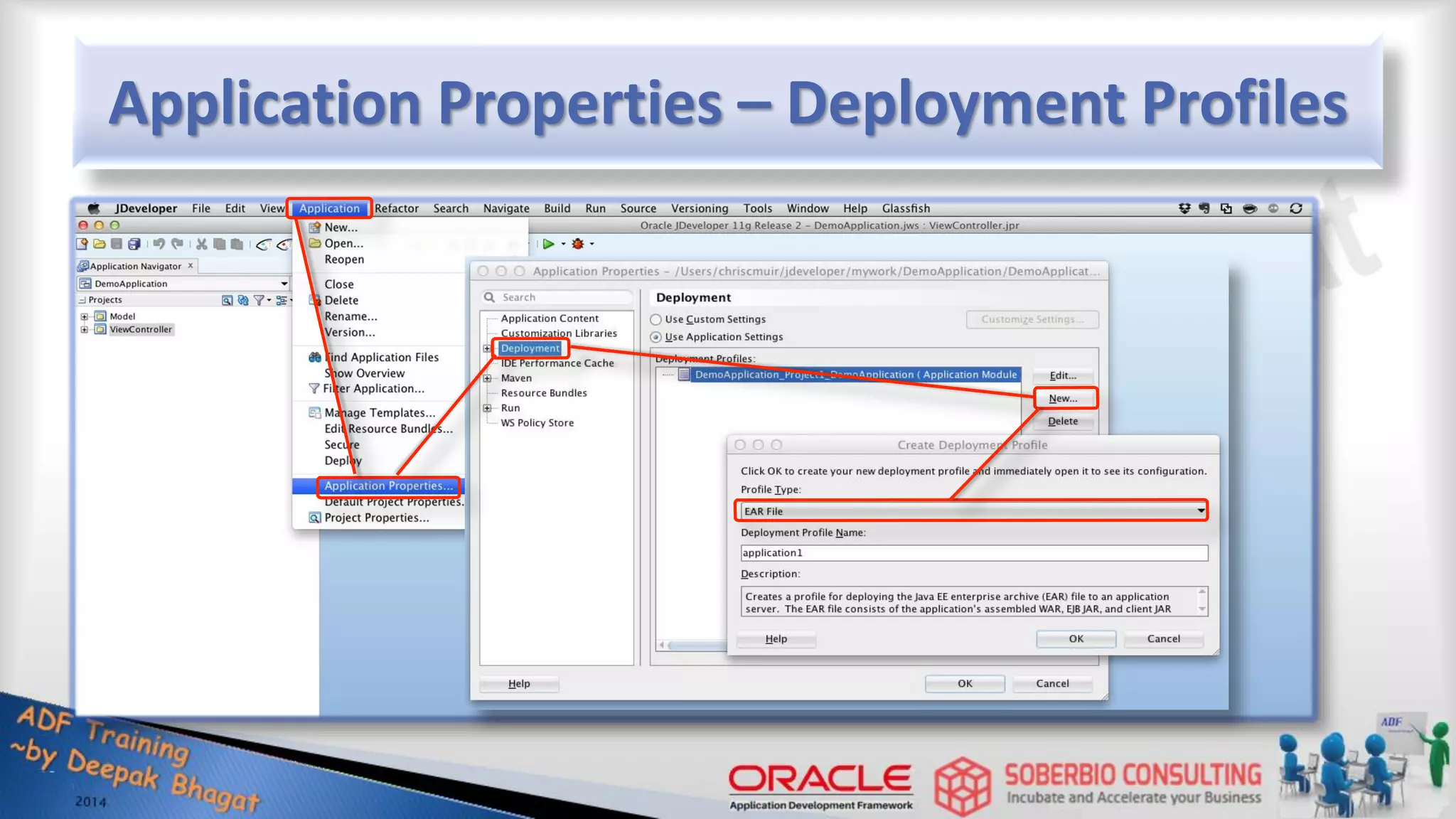Click the Cut scissors icon
Viewport: 1456px width, 819px height.
pos(202,244)
